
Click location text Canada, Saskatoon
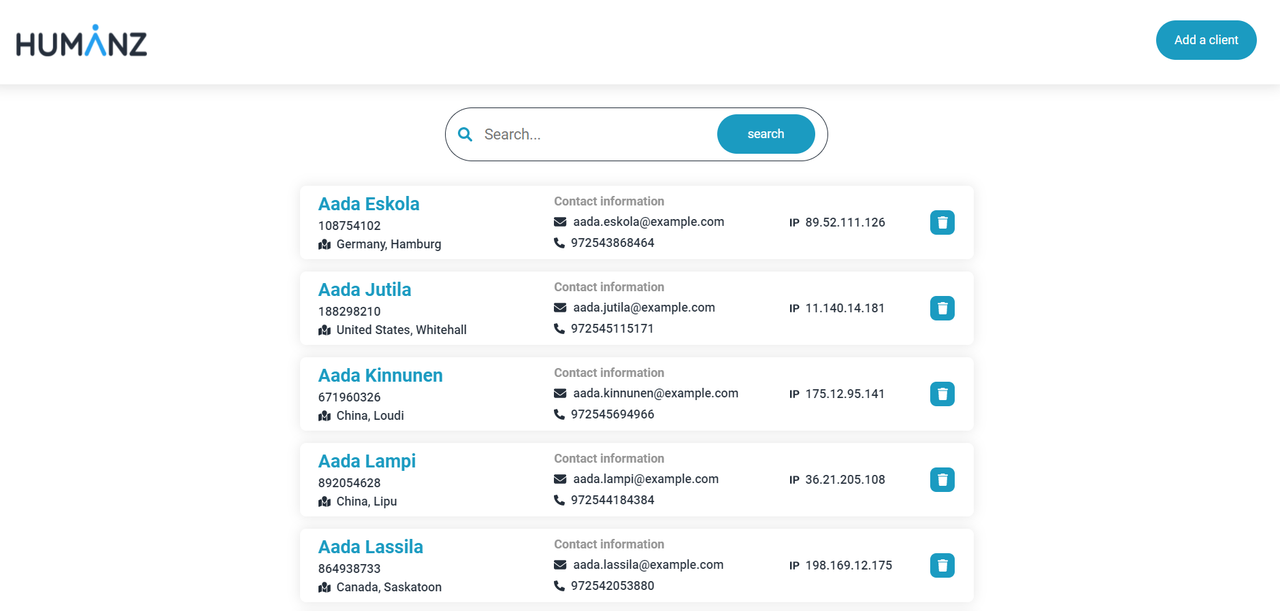point(389,588)
